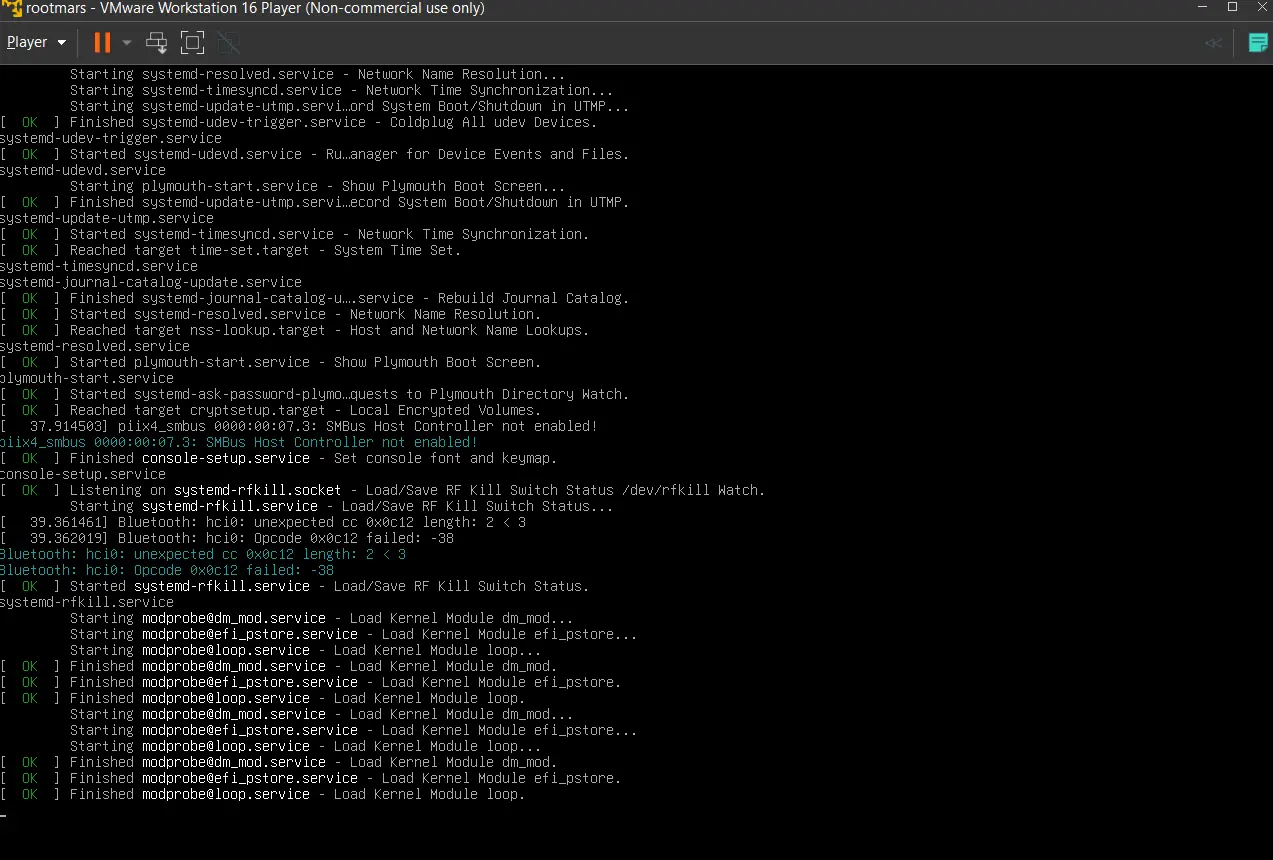Viewport: 1273px width, 860px height.
Task: Click the VMware logo in title bar
Action: point(11,8)
